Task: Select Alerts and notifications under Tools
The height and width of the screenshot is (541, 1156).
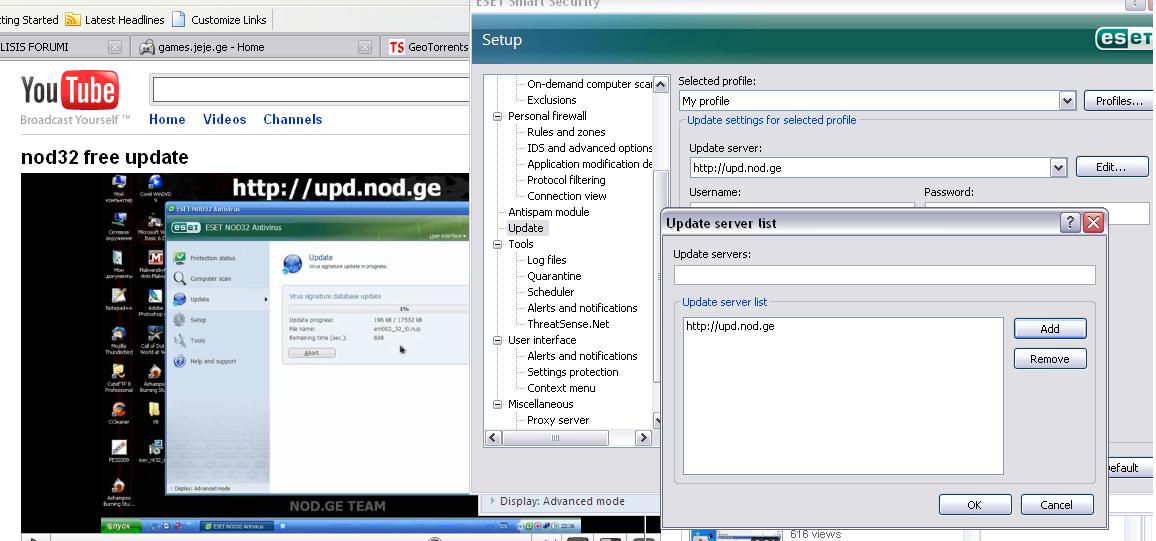Action: [582, 308]
